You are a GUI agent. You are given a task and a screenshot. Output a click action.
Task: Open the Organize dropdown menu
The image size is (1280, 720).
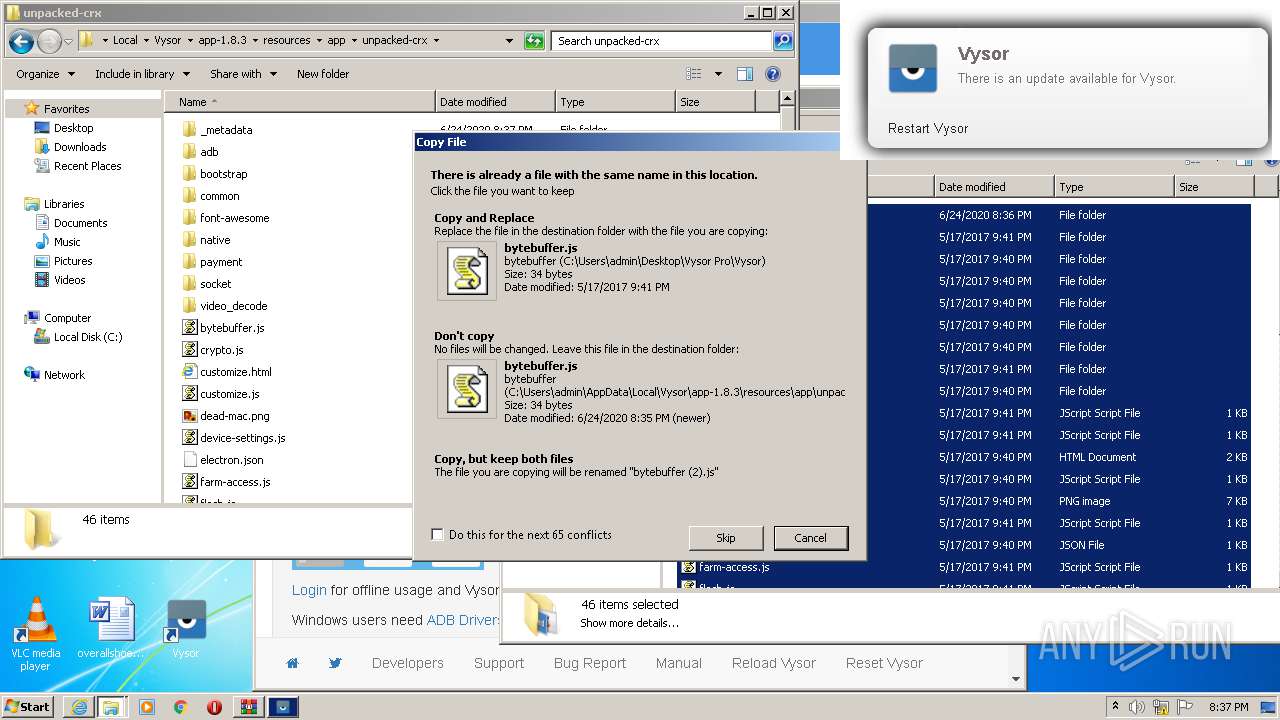coord(46,74)
